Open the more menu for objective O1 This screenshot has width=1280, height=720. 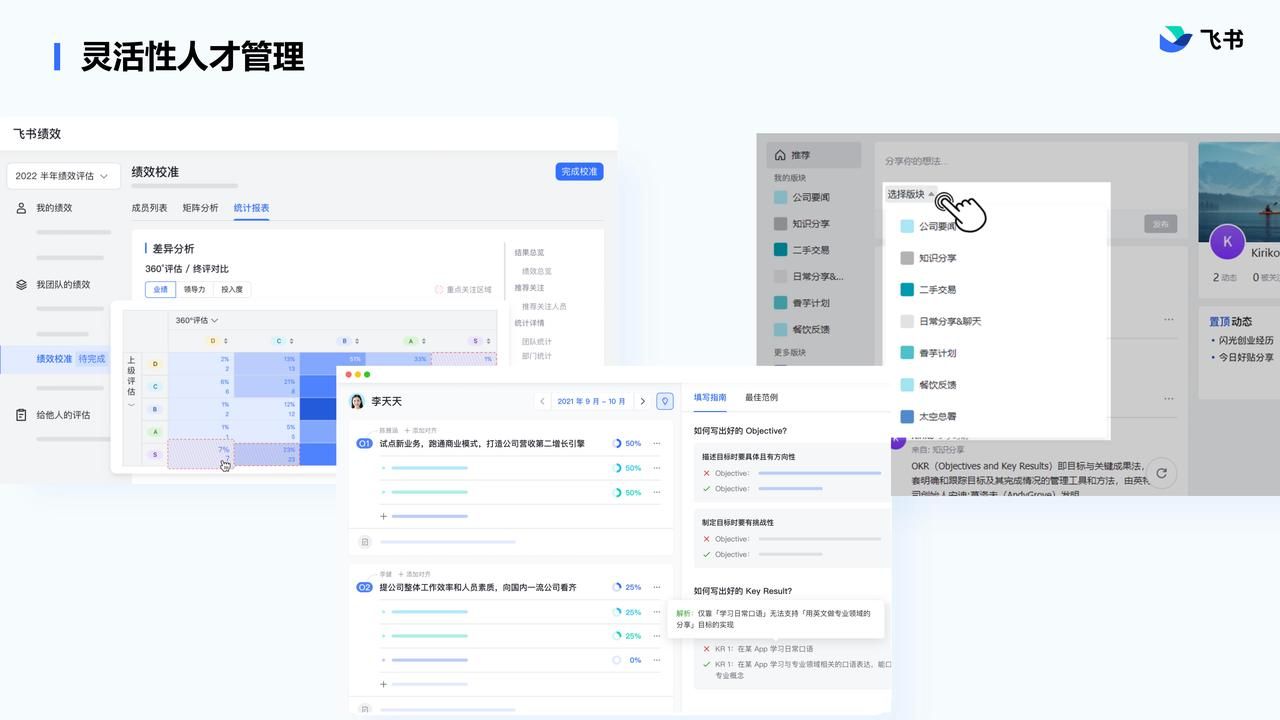click(x=657, y=443)
